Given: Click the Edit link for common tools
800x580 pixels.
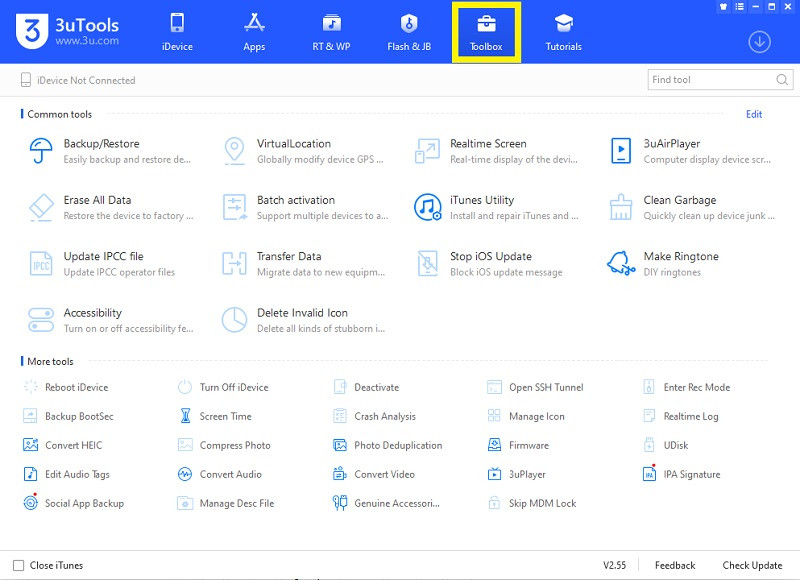Looking at the screenshot, I should [x=754, y=114].
